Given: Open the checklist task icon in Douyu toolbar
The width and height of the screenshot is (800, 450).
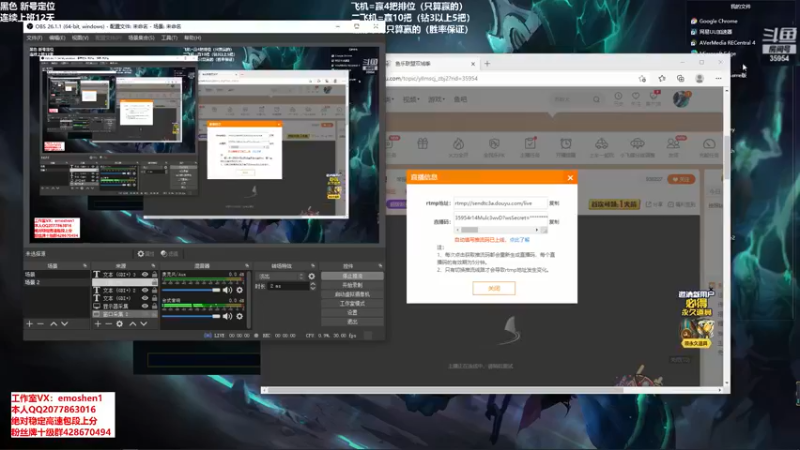Looking at the screenshot, I should pos(530,144).
